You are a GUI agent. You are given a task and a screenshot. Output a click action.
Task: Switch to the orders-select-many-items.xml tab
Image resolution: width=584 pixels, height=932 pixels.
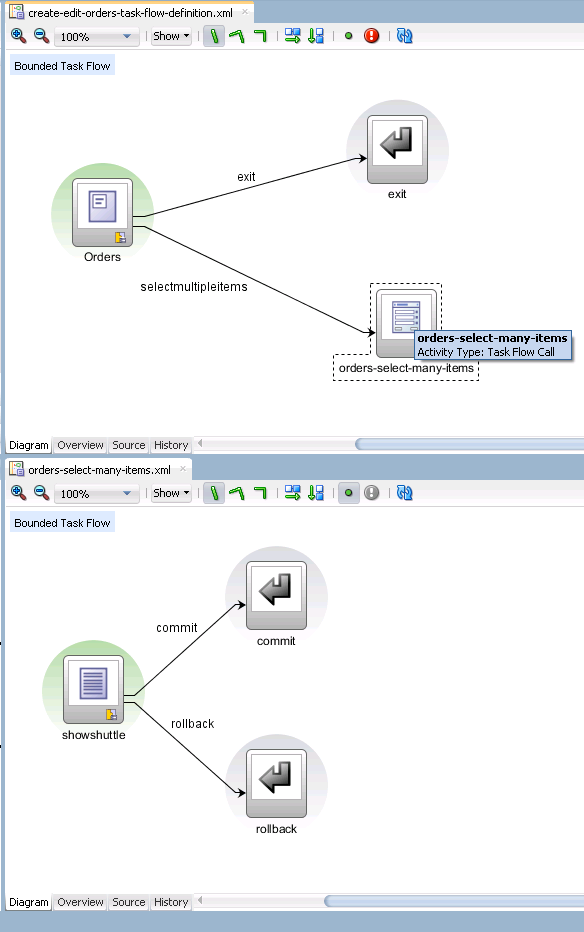(99, 470)
